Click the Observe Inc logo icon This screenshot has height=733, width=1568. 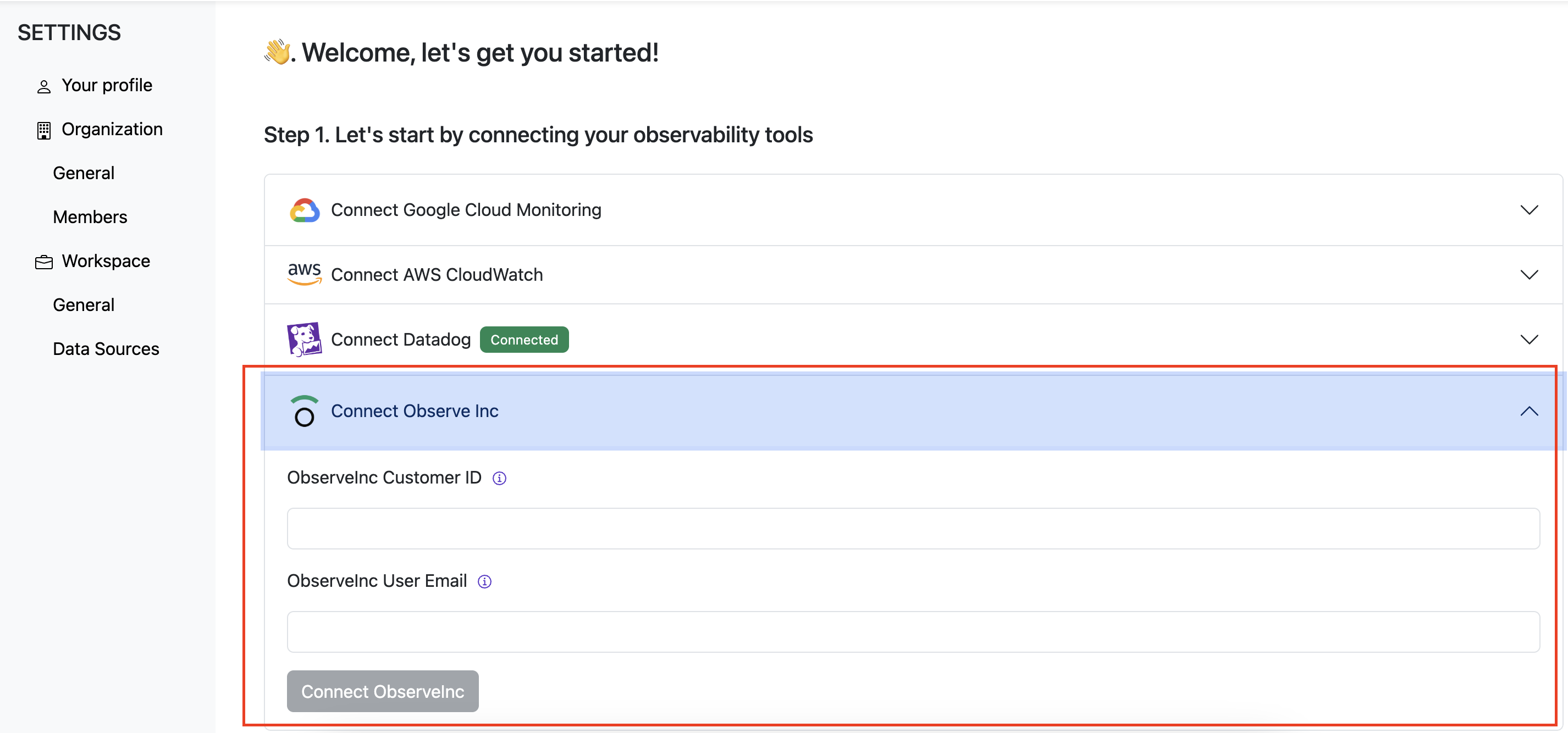pyautogui.click(x=305, y=411)
